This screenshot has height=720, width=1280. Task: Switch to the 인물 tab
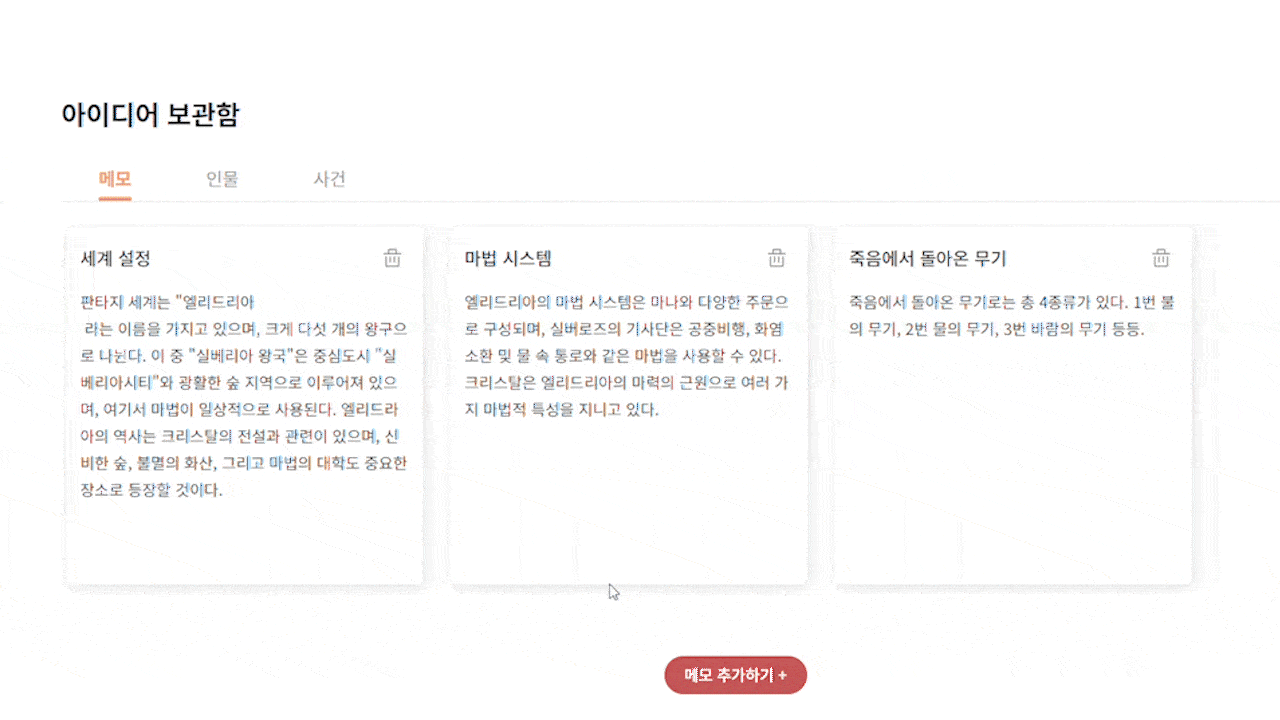[222, 179]
